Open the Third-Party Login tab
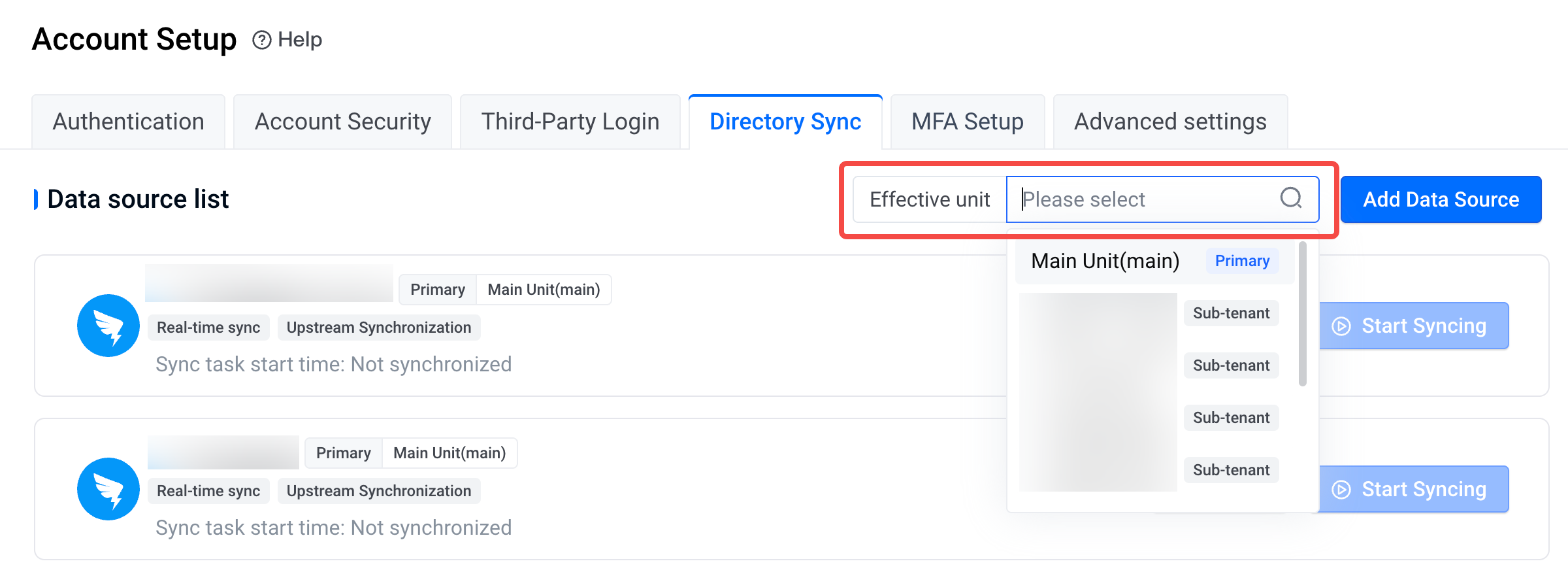Viewport: 1568px width, 574px height. [570, 122]
